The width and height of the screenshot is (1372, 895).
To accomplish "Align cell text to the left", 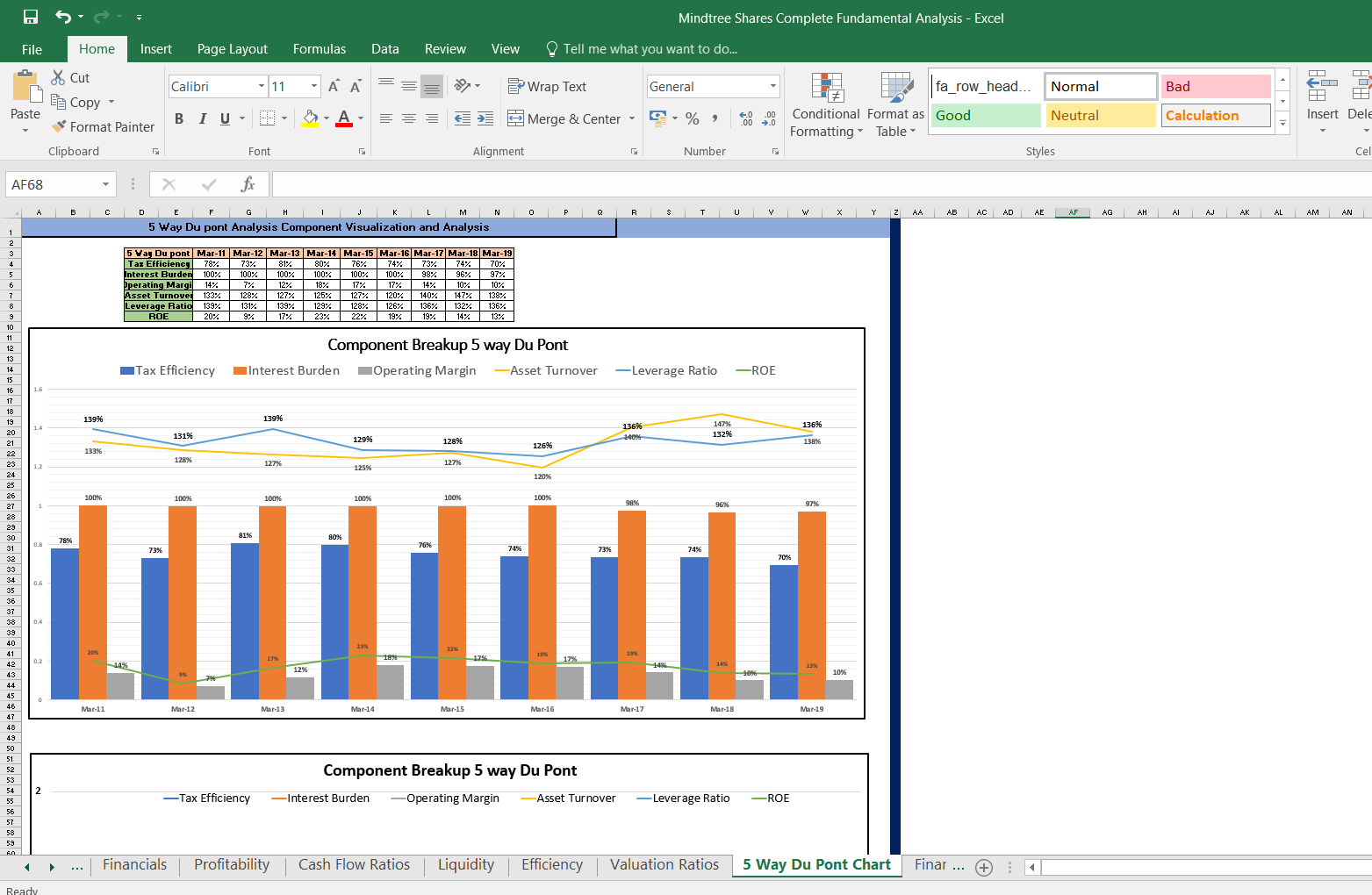I will point(386,118).
